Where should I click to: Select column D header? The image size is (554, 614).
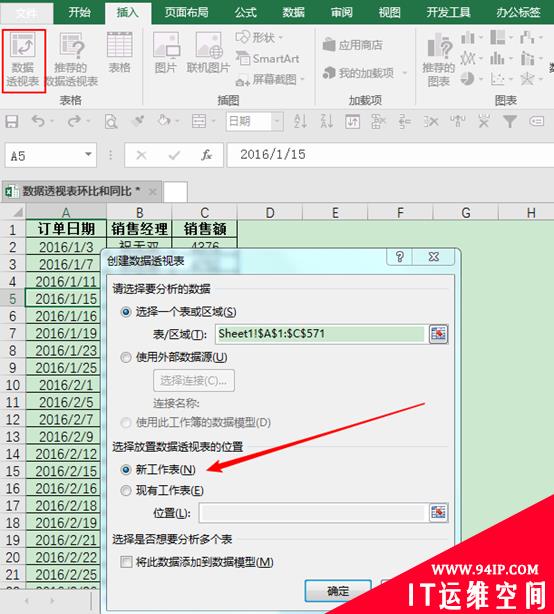click(270, 212)
